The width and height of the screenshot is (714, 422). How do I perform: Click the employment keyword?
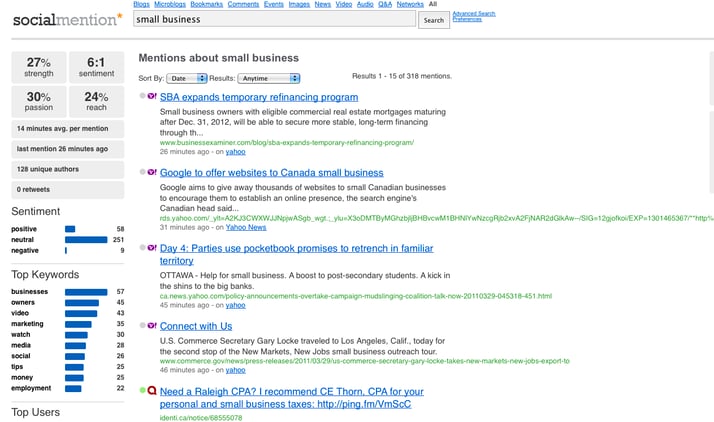coord(31,388)
